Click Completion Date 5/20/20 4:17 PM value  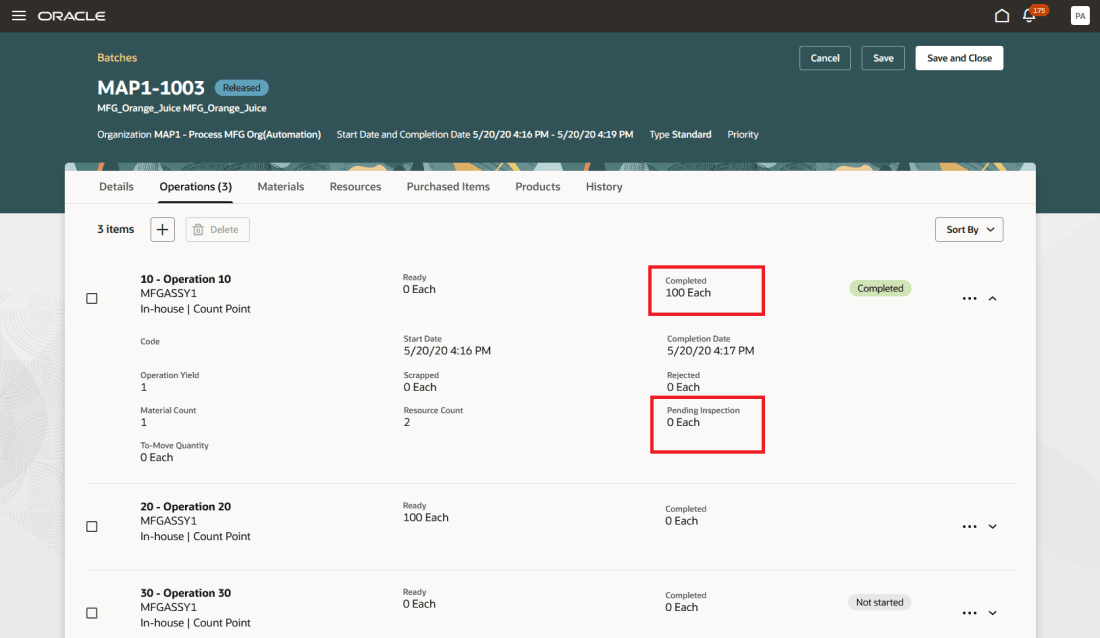coord(711,351)
